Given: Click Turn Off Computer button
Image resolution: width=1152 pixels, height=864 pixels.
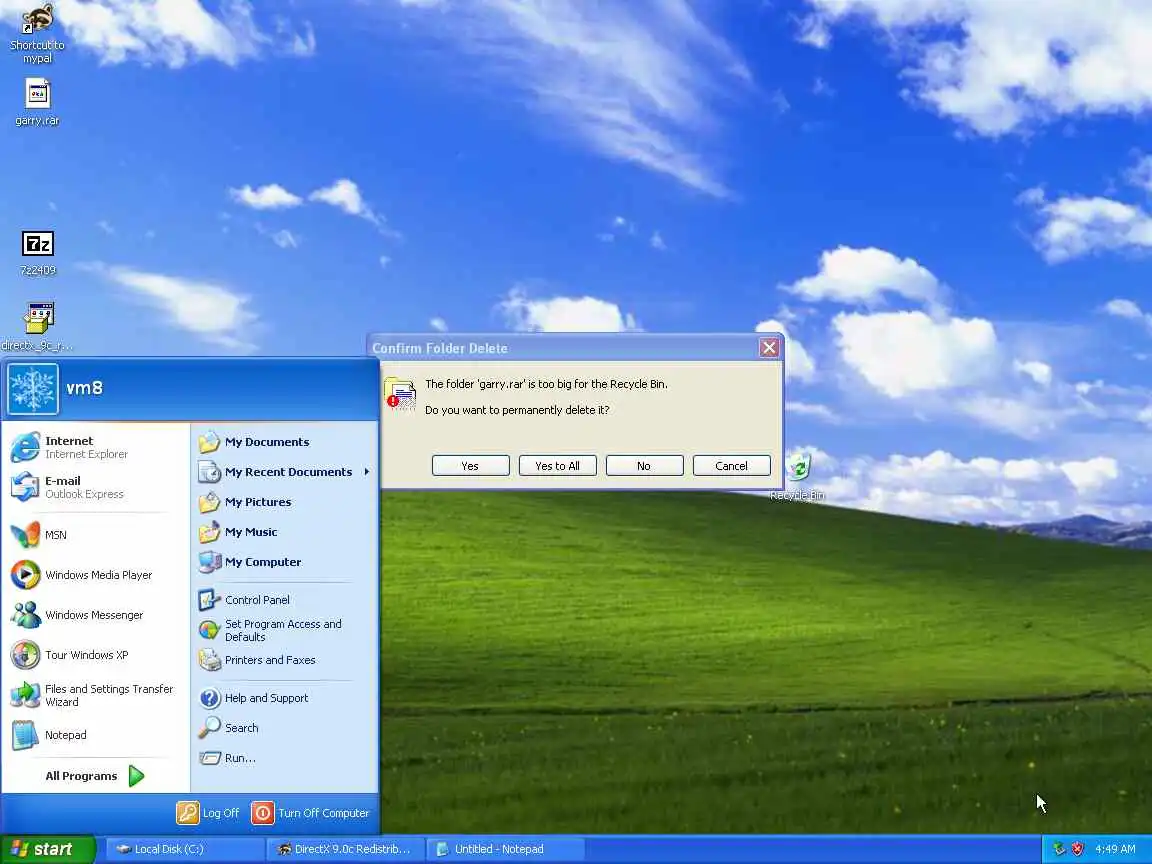Looking at the screenshot, I should (311, 813).
